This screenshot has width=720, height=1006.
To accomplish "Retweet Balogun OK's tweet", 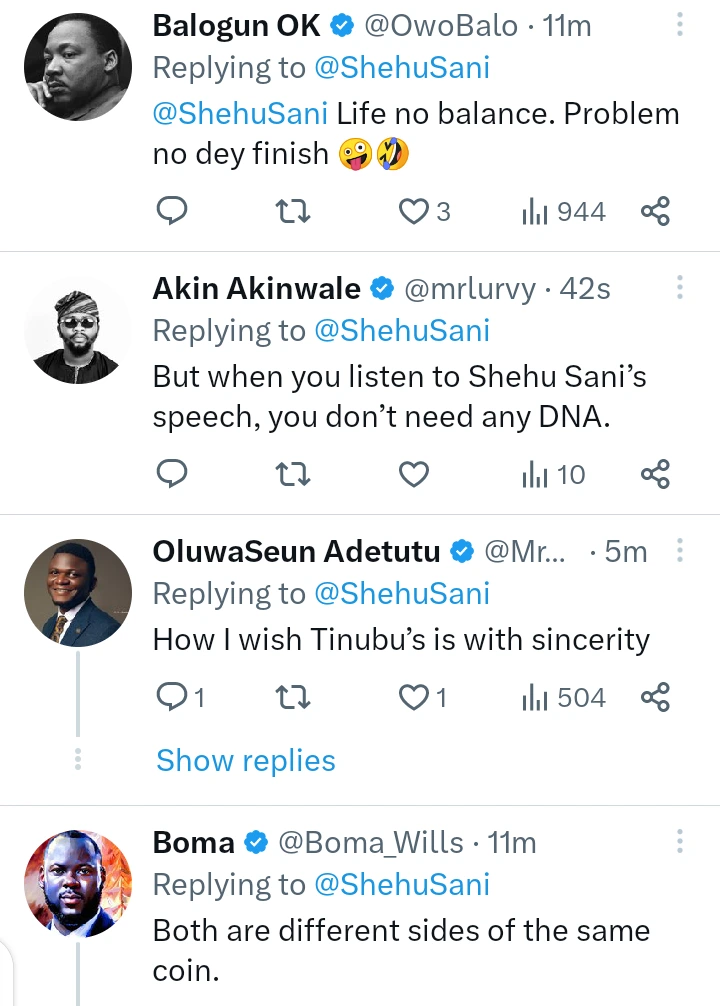I will click(293, 211).
